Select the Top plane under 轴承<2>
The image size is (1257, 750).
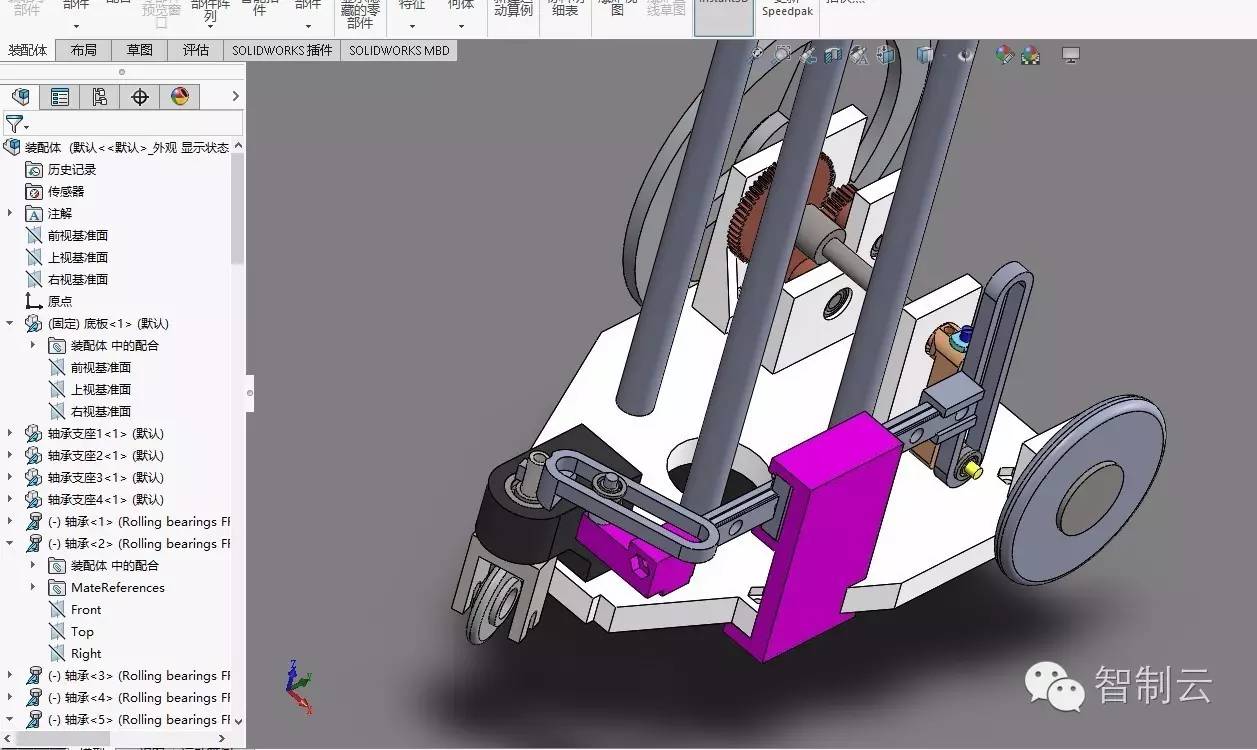[82, 631]
